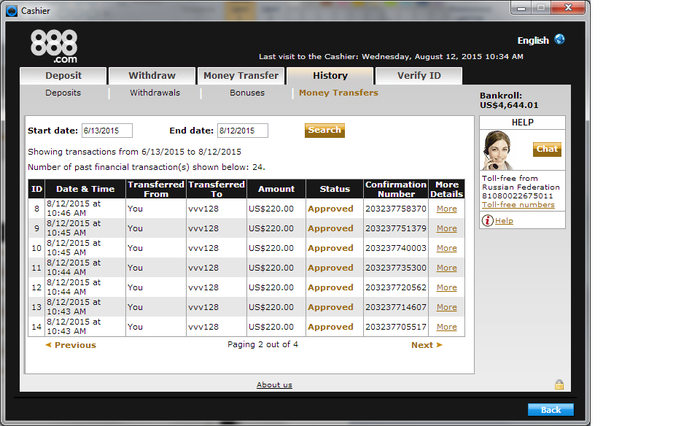
Task: Switch to the Withdraw tab
Action: (152, 75)
